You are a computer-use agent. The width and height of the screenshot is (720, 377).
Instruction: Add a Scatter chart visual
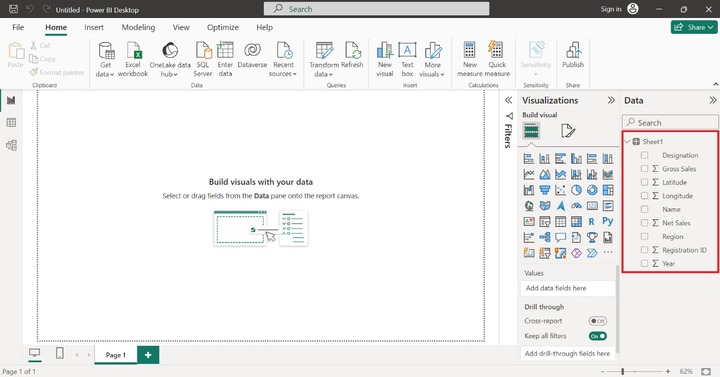pos(560,190)
